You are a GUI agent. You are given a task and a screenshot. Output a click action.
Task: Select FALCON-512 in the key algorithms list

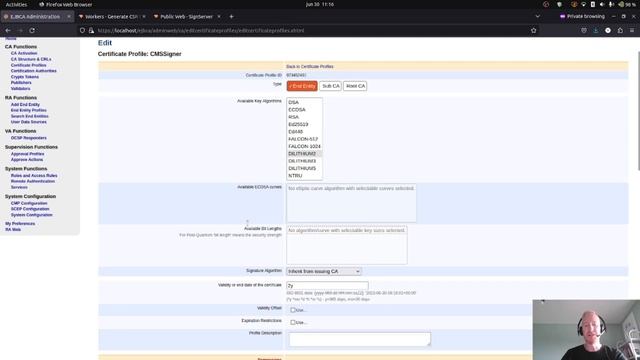(x=304, y=139)
